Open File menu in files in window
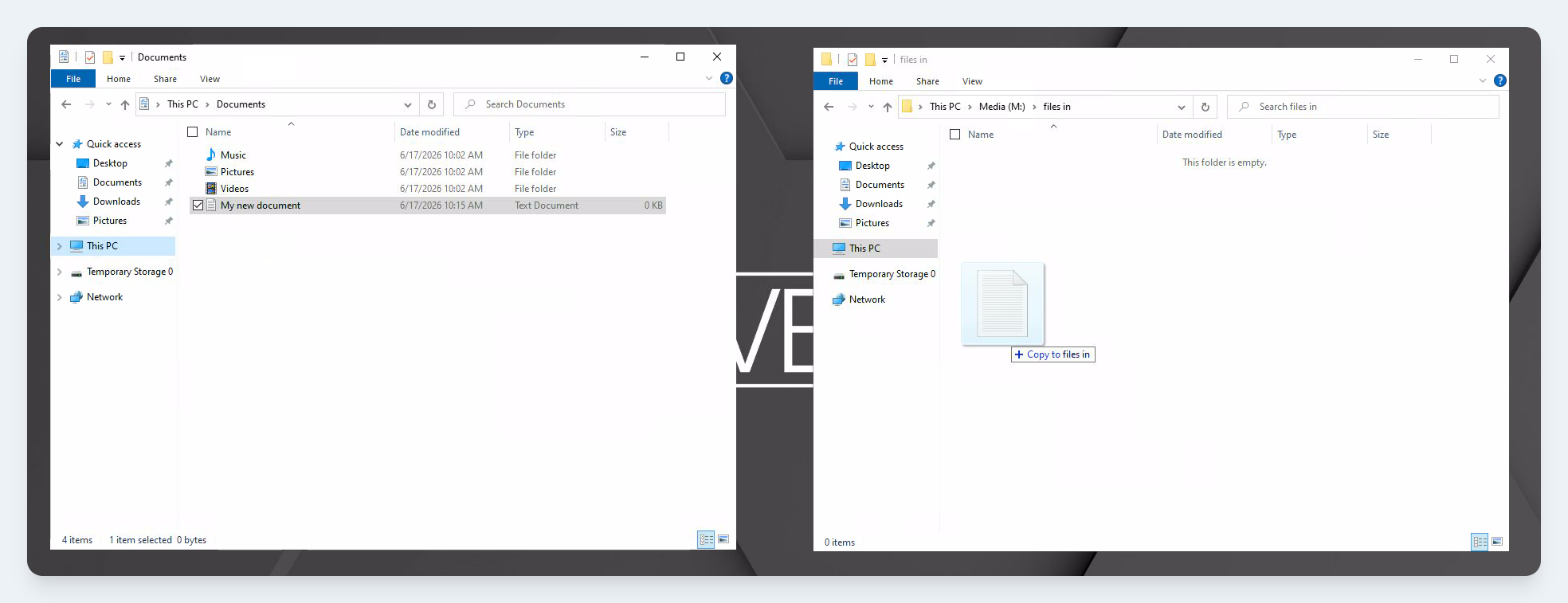This screenshot has width=1568, height=603. pos(836,81)
